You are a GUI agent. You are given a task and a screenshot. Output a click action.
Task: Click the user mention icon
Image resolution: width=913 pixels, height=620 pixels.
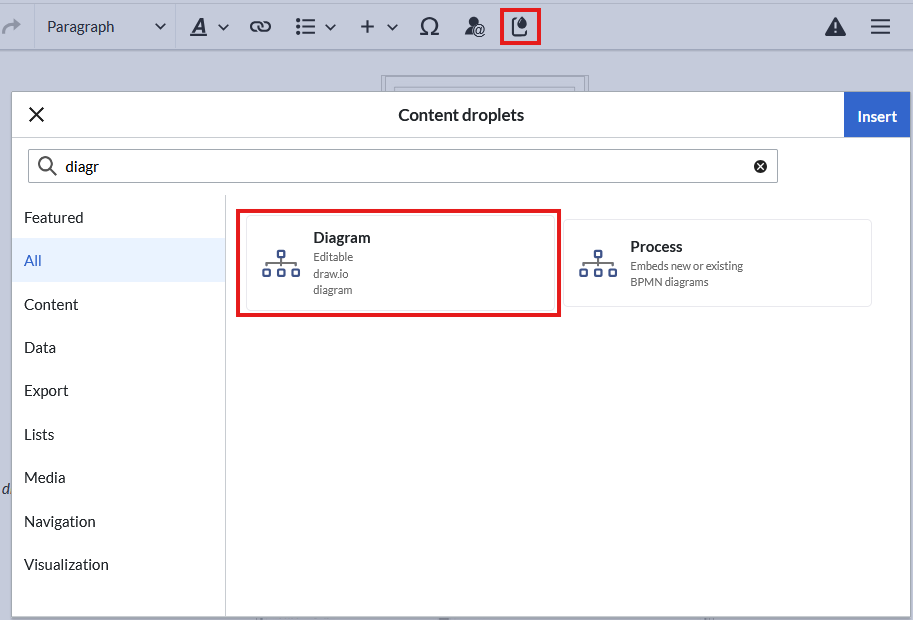(x=475, y=27)
